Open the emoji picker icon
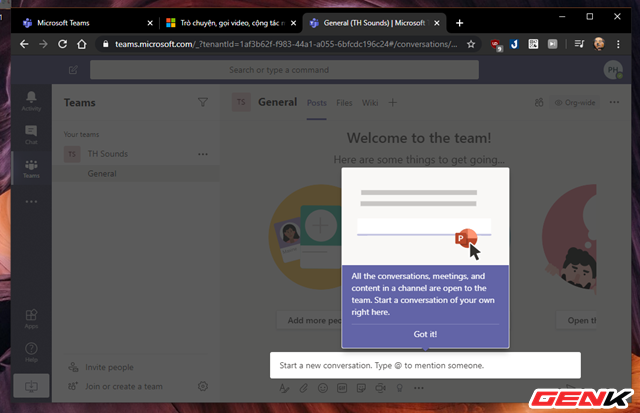The image size is (640, 413). tap(322, 387)
